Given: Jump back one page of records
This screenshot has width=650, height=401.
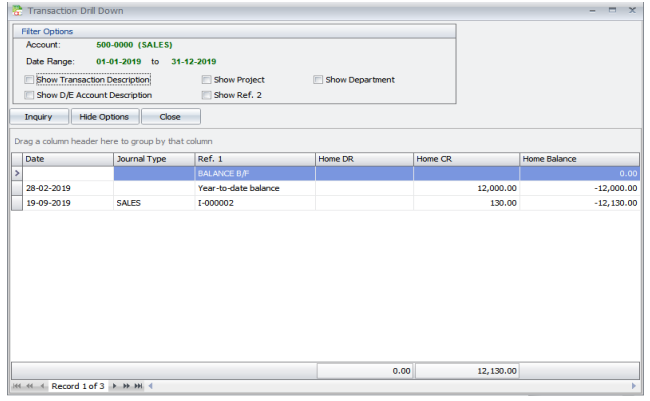Looking at the screenshot, I should 29,386.
